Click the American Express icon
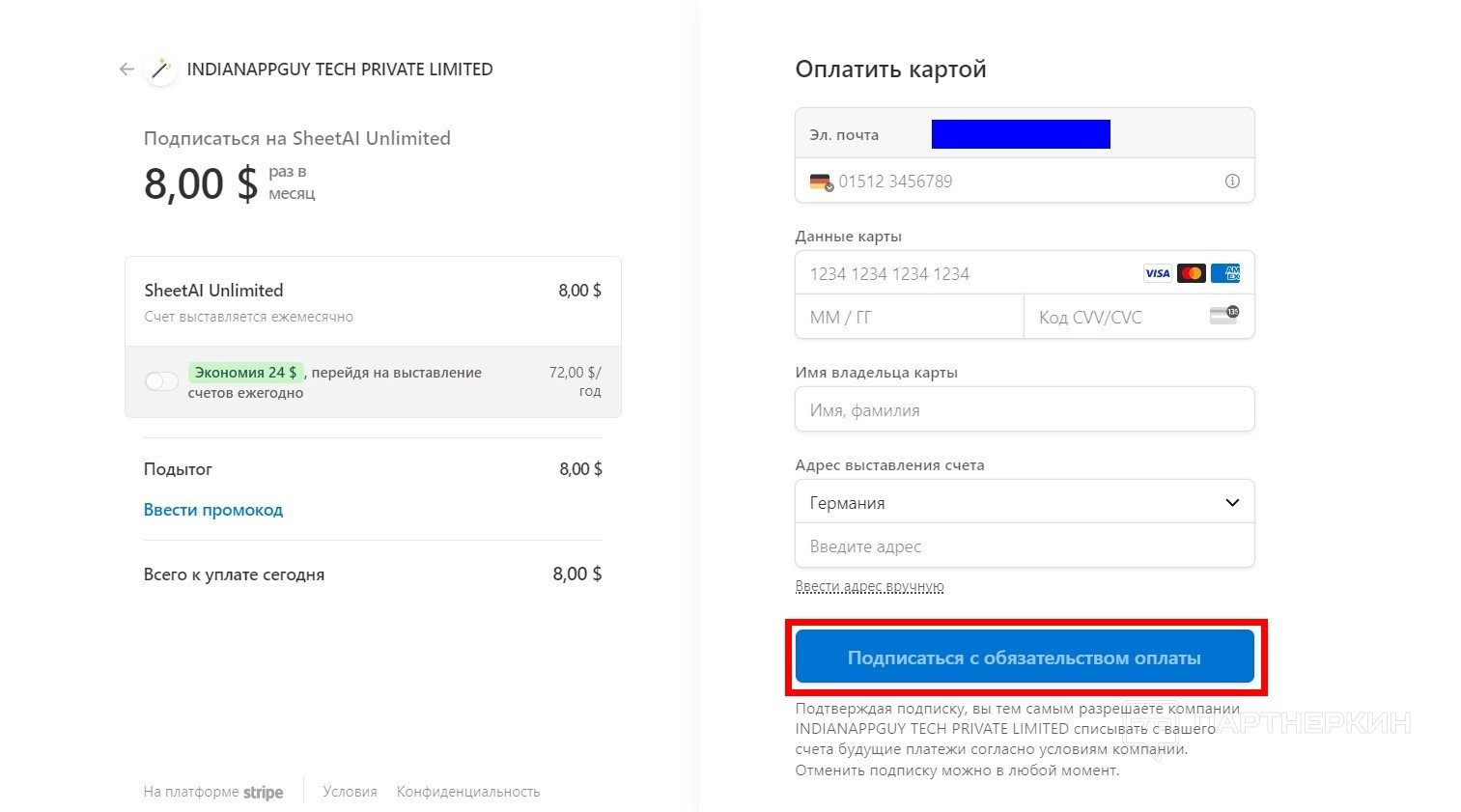The image size is (1461, 812). (1225, 273)
